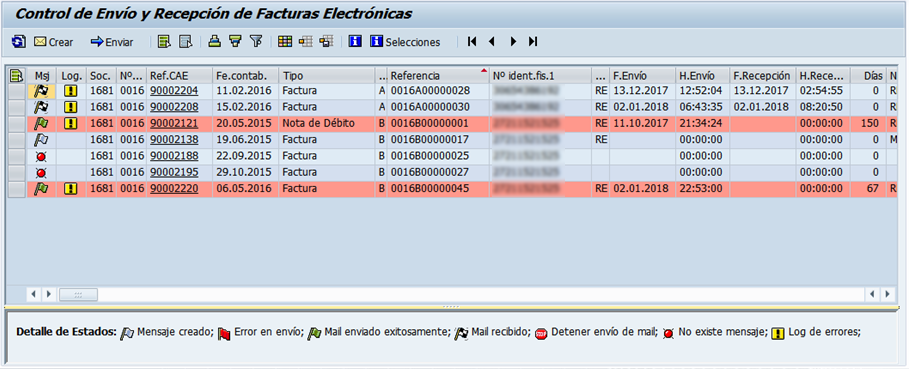Click the reception time 08:20:50
Image resolution: width=909 pixels, height=369 pixels.
pos(824,107)
